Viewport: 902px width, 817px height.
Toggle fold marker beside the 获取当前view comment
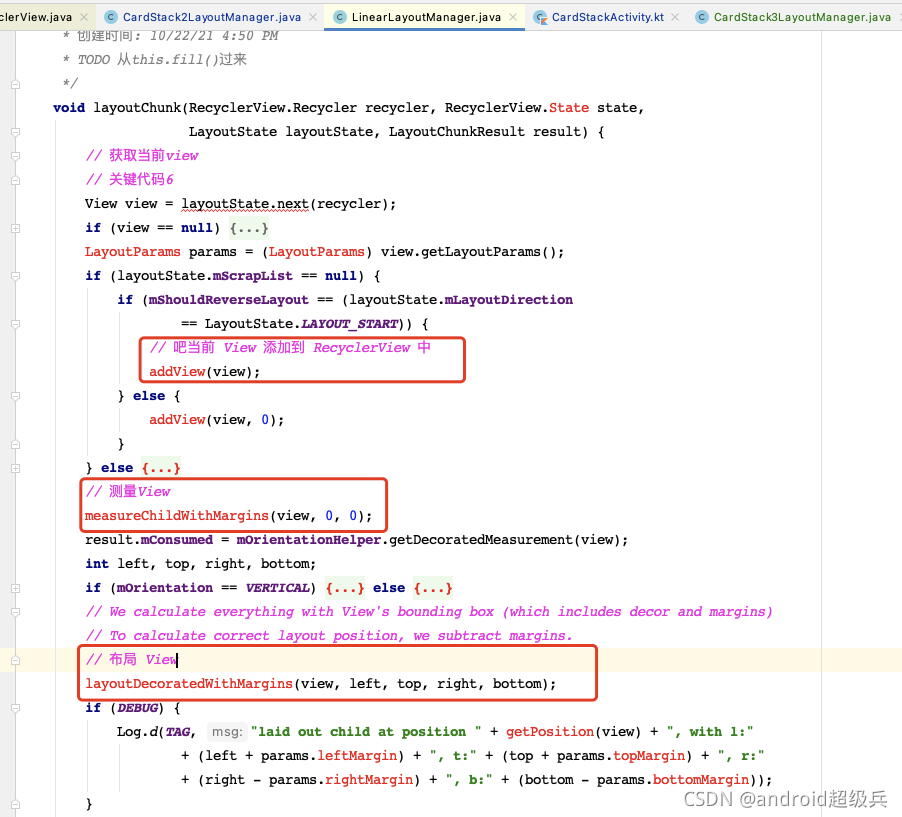point(16,156)
